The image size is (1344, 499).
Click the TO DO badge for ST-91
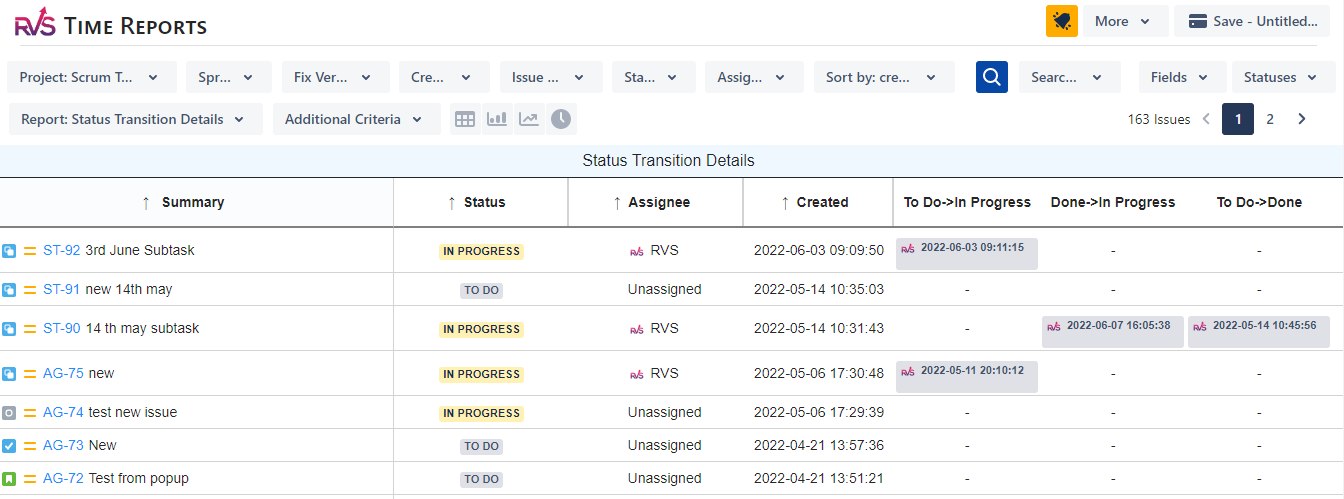tap(481, 291)
